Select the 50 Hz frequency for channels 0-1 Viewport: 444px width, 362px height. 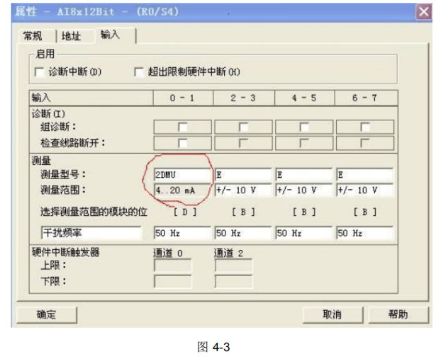(183, 233)
